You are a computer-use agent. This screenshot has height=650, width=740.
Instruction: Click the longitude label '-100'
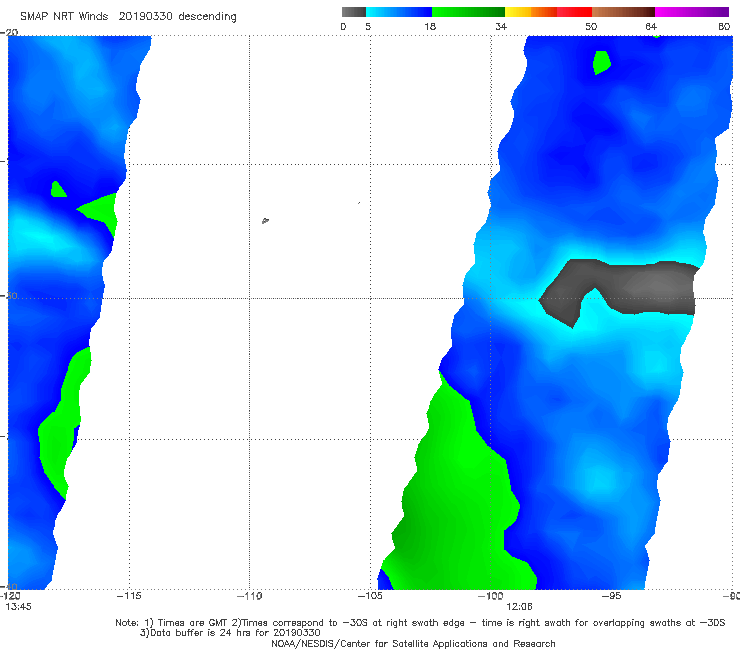(490, 596)
